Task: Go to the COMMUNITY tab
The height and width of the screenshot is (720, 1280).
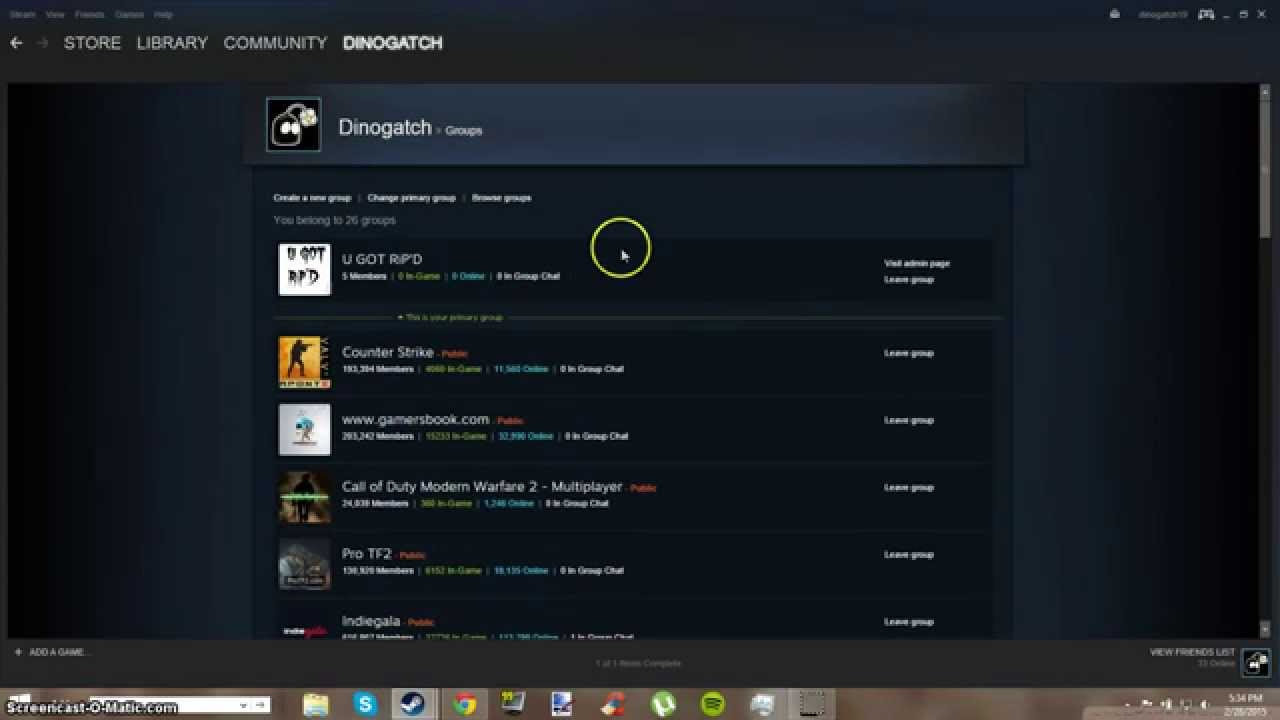Action: [275, 43]
